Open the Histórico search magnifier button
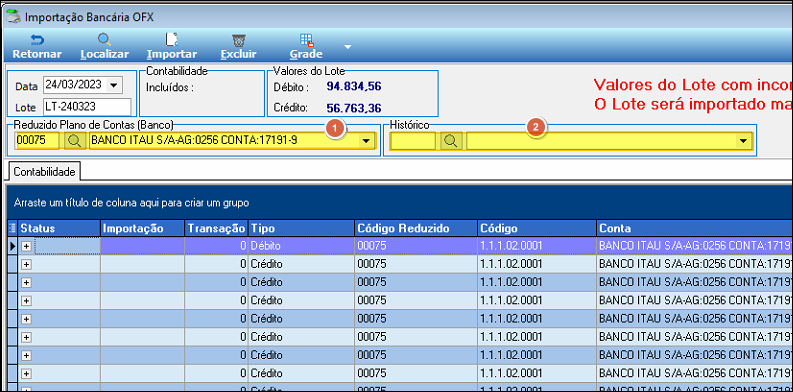Screen dimensions: 793x392 pyautogui.click(x=452, y=141)
